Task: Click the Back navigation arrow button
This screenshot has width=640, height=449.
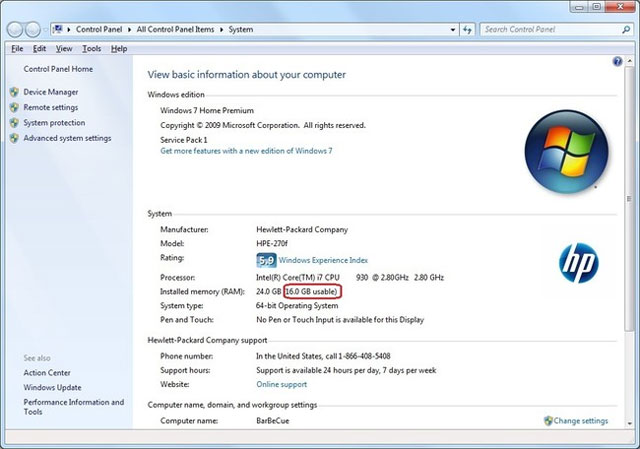Action: coord(15,29)
